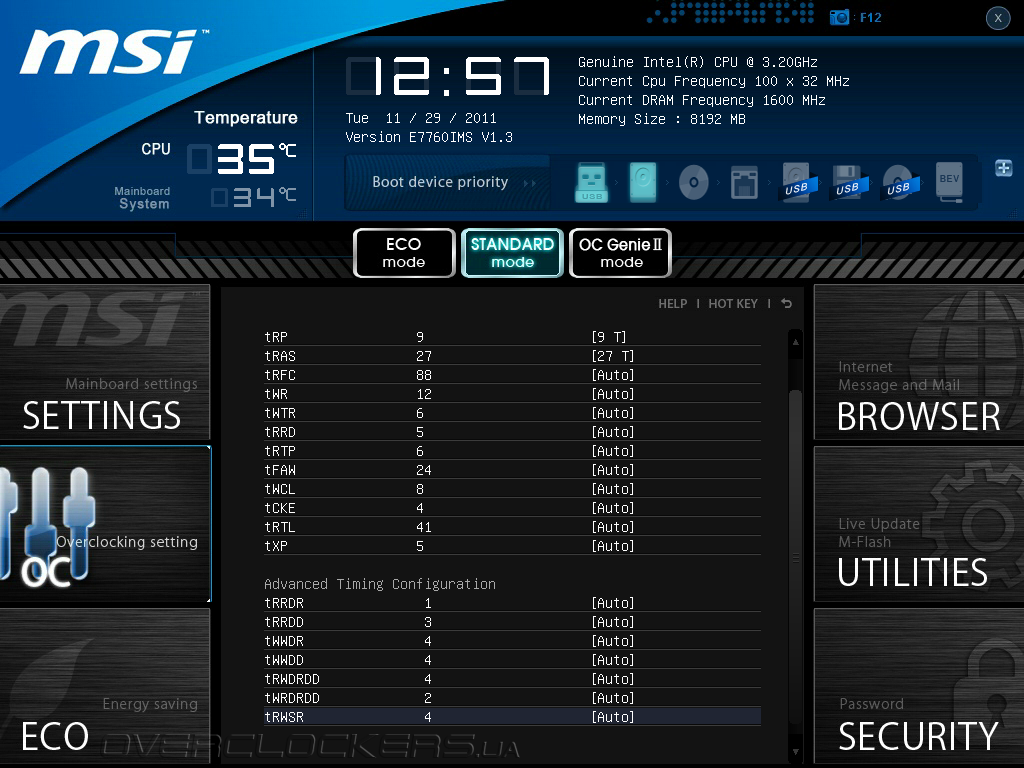1024x768 pixels.
Task: Select the tWWDR row label
Action: click(284, 641)
